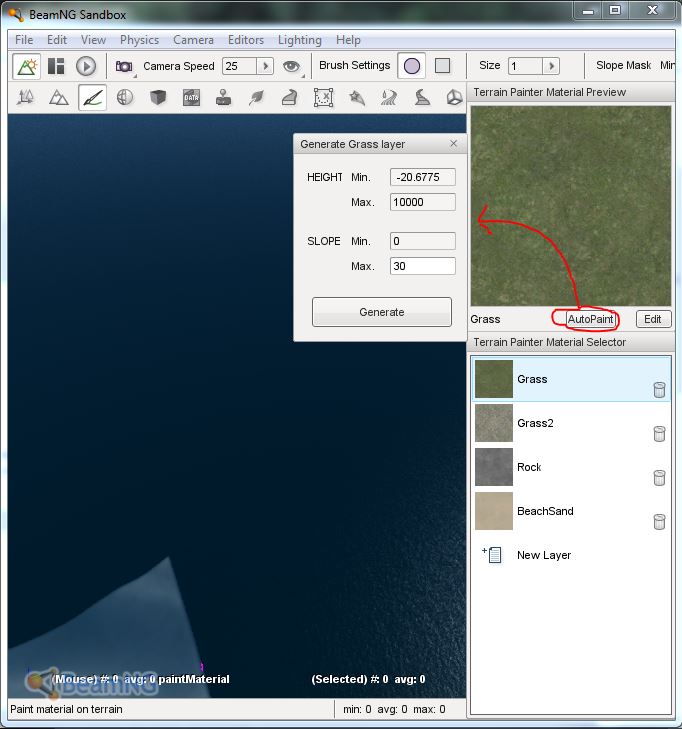The height and width of the screenshot is (729, 682).
Task: Click the AutoPaint button
Action: pyautogui.click(x=590, y=319)
